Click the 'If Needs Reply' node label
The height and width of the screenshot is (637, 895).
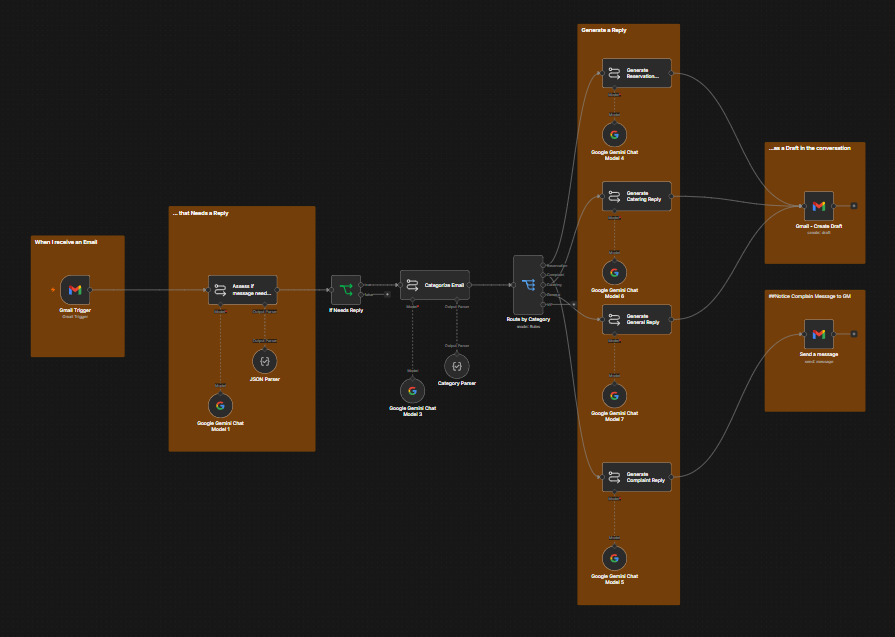[346, 311]
